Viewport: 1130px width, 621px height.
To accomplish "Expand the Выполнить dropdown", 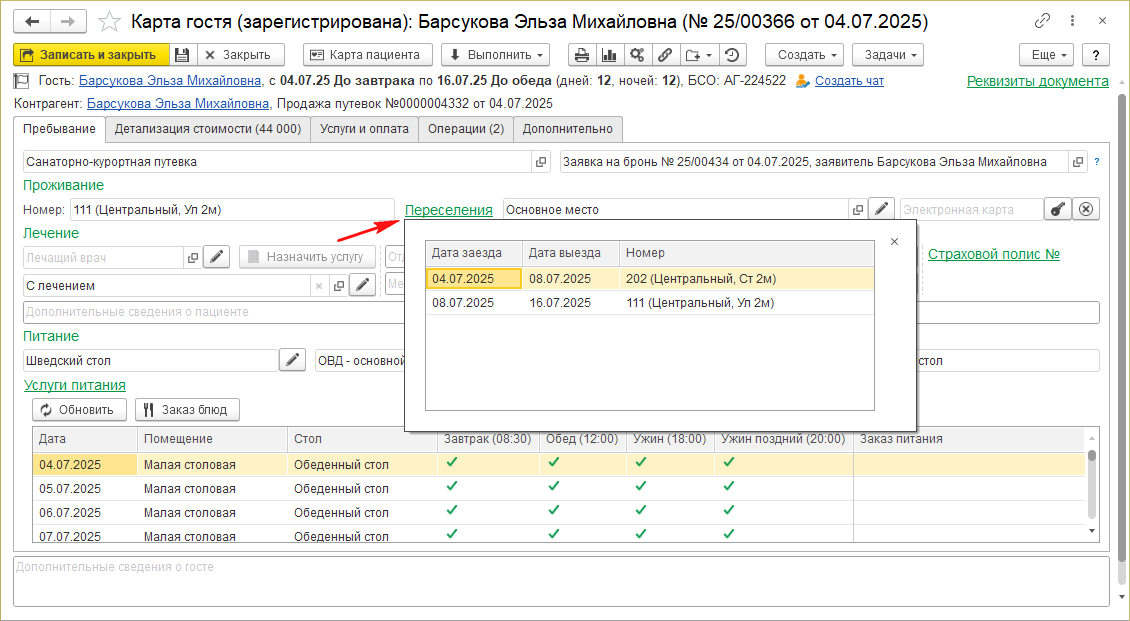I will tap(496, 55).
